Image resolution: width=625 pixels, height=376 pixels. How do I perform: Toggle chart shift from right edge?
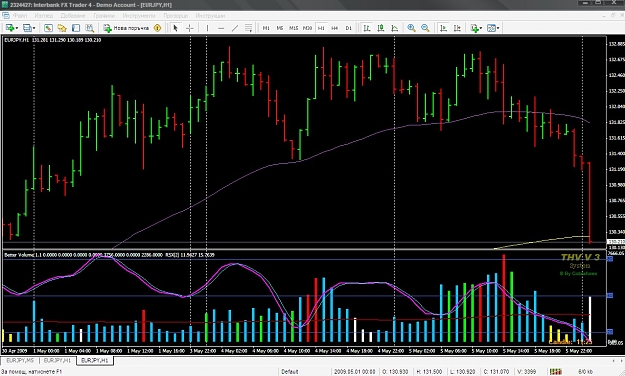[x=457, y=28]
